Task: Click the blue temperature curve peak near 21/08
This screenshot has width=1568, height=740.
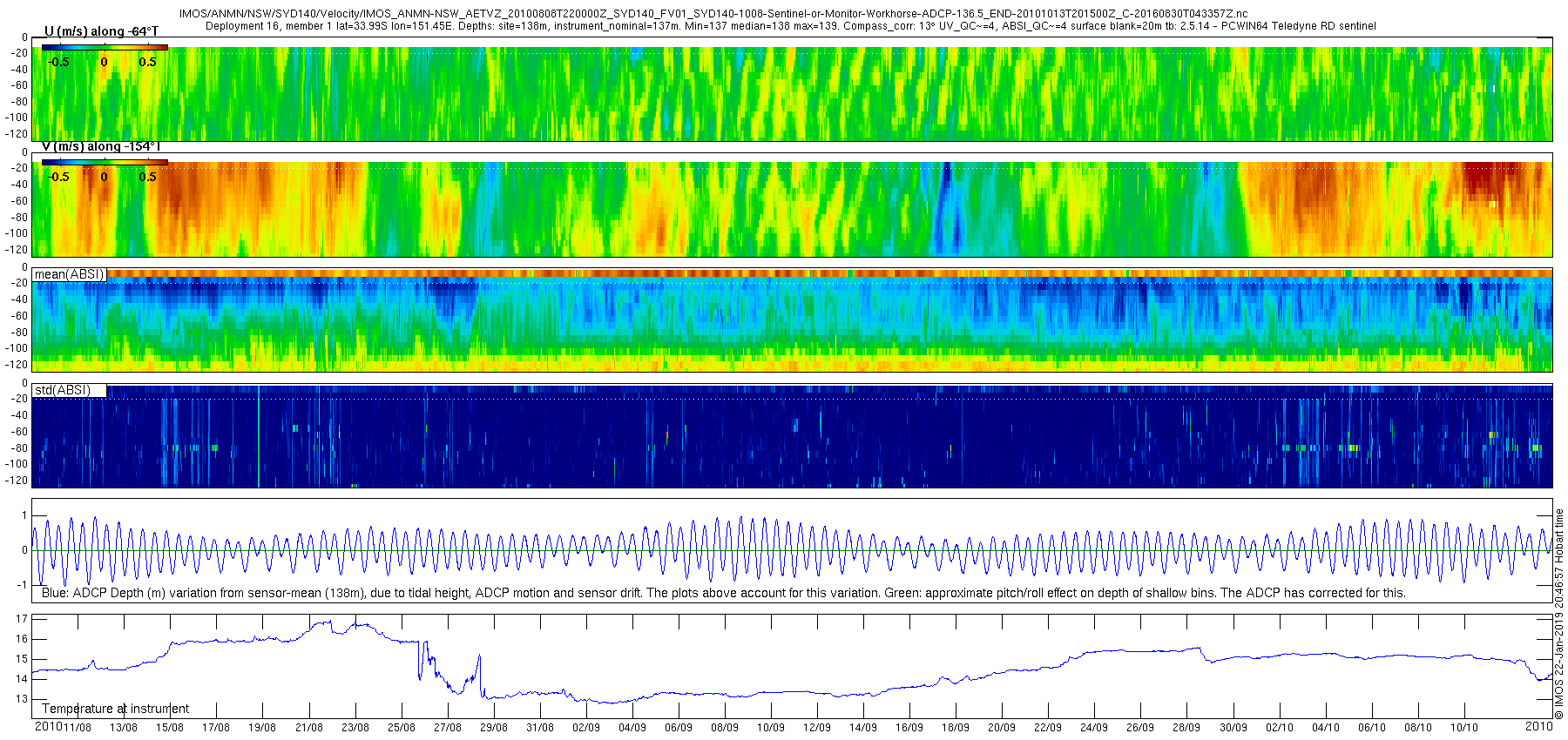Action: (328, 622)
